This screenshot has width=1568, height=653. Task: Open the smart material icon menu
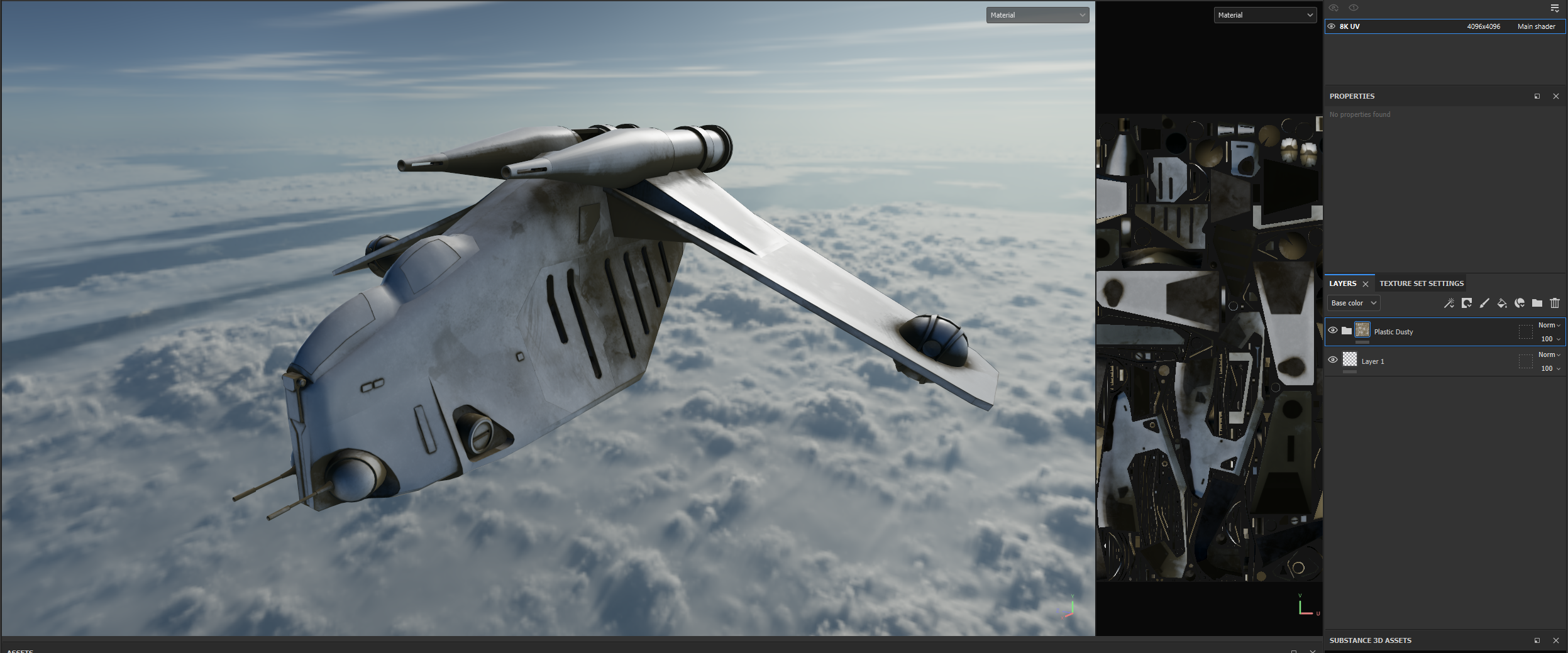[x=1520, y=303]
